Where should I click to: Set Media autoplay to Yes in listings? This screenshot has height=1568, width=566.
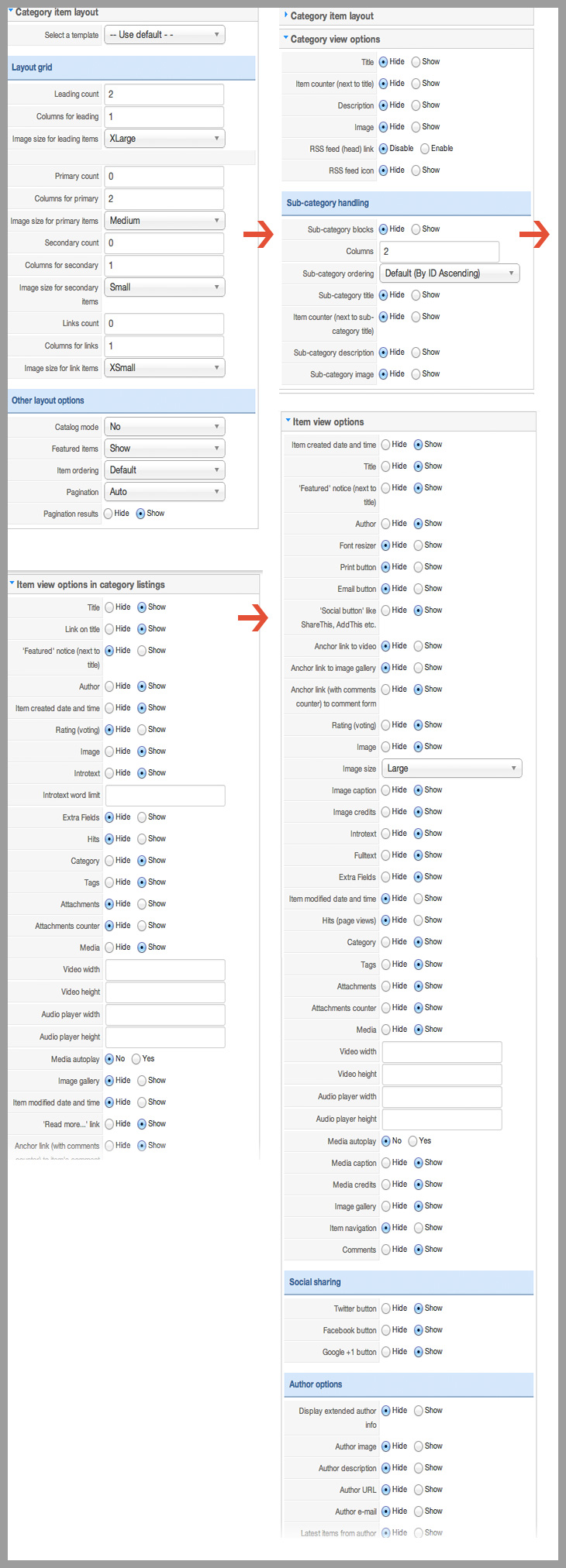coord(136,1059)
